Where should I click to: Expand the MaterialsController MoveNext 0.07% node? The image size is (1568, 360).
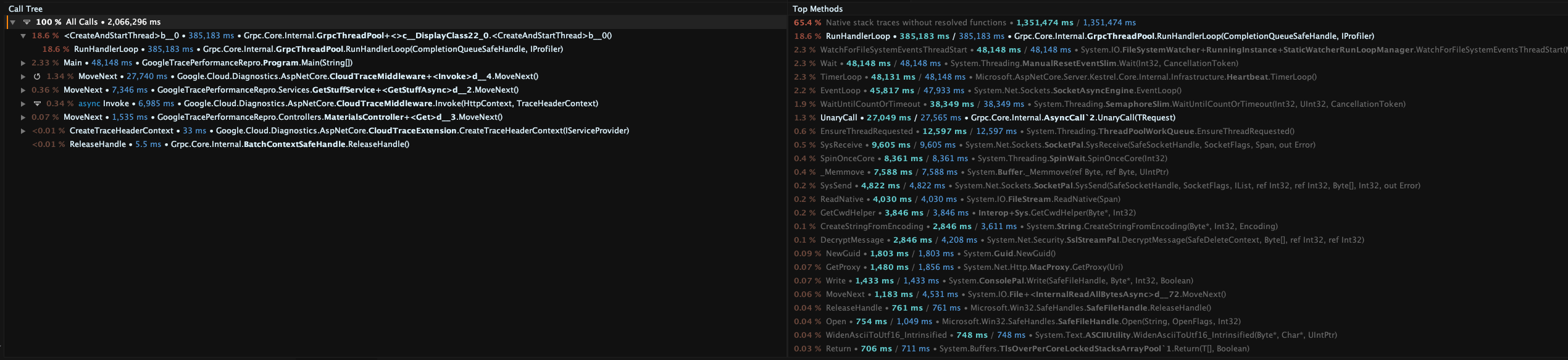(23, 117)
